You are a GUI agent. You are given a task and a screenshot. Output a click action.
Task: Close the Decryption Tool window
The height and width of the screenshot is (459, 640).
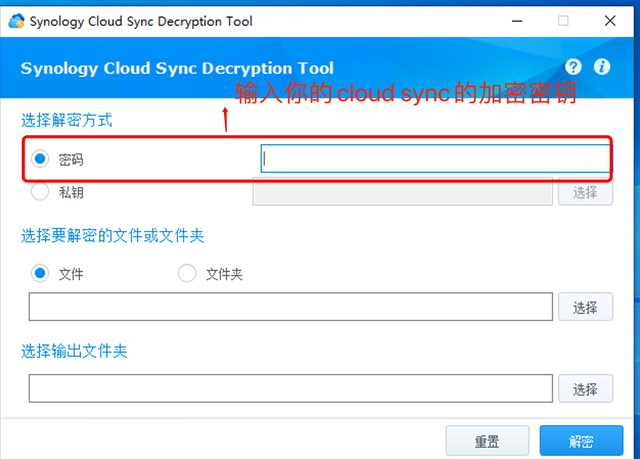tap(610, 21)
